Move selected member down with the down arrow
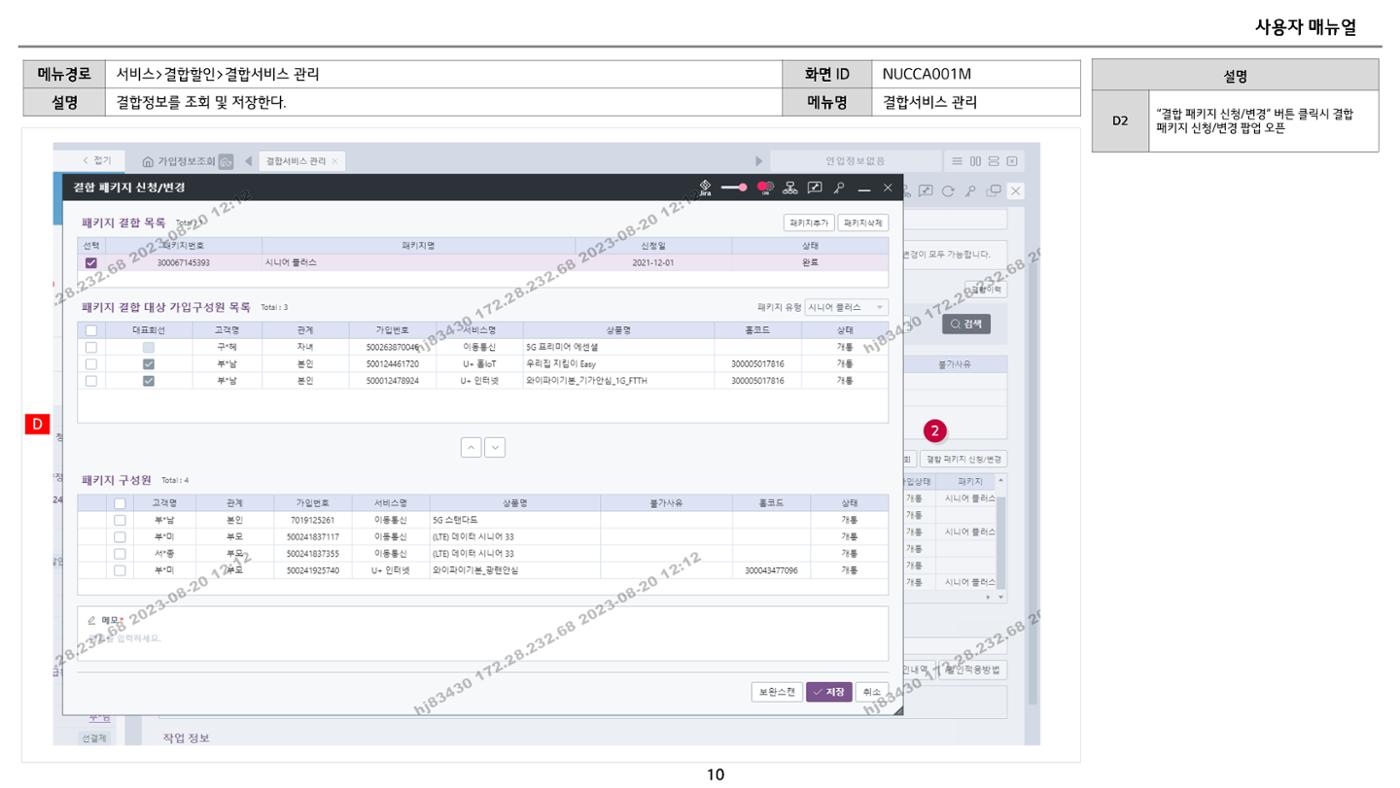This screenshot has height=788, width=1400. [495, 448]
